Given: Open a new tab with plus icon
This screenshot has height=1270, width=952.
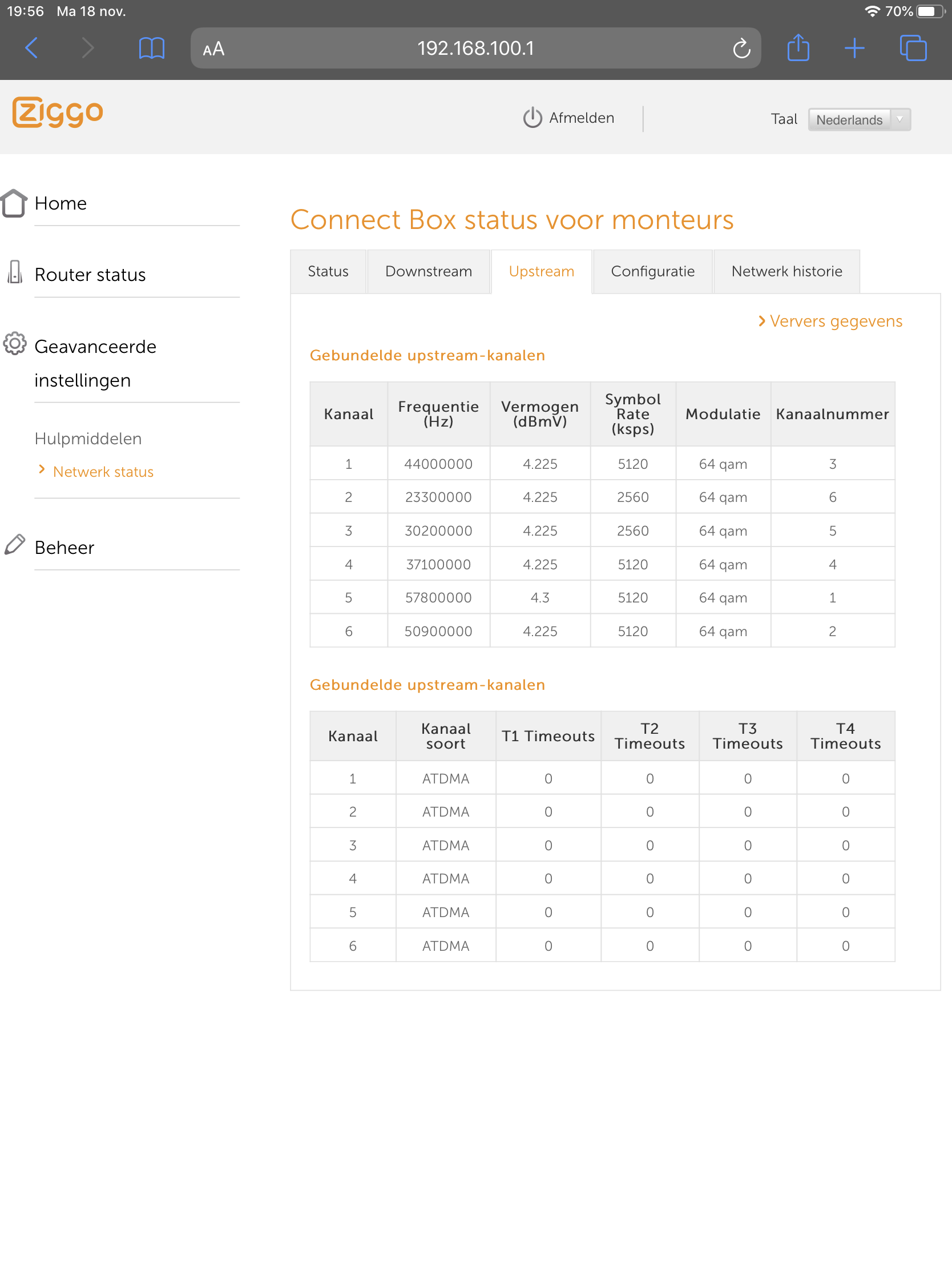Looking at the screenshot, I should tap(854, 48).
